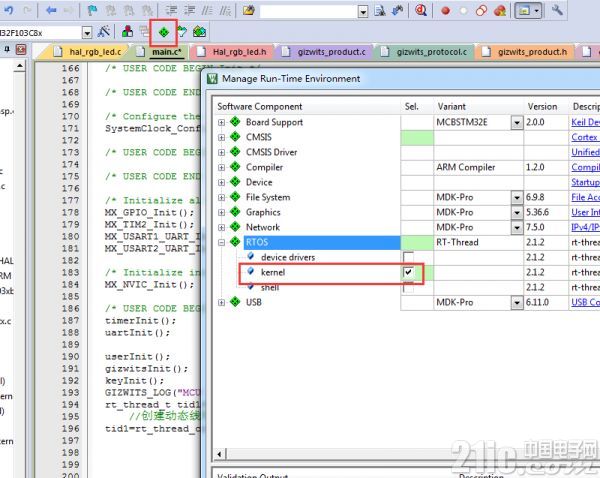Expand the Board Support component

pos(222,122)
